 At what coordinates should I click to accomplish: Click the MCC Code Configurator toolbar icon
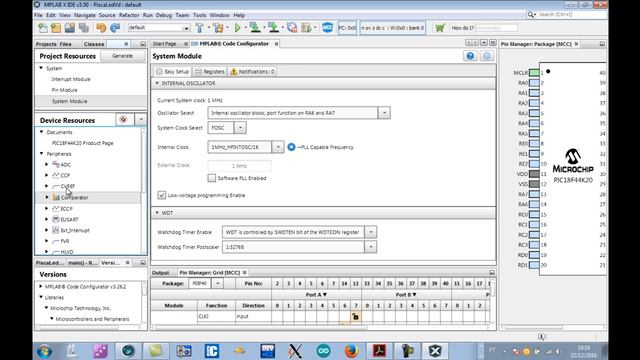click(x=327, y=28)
